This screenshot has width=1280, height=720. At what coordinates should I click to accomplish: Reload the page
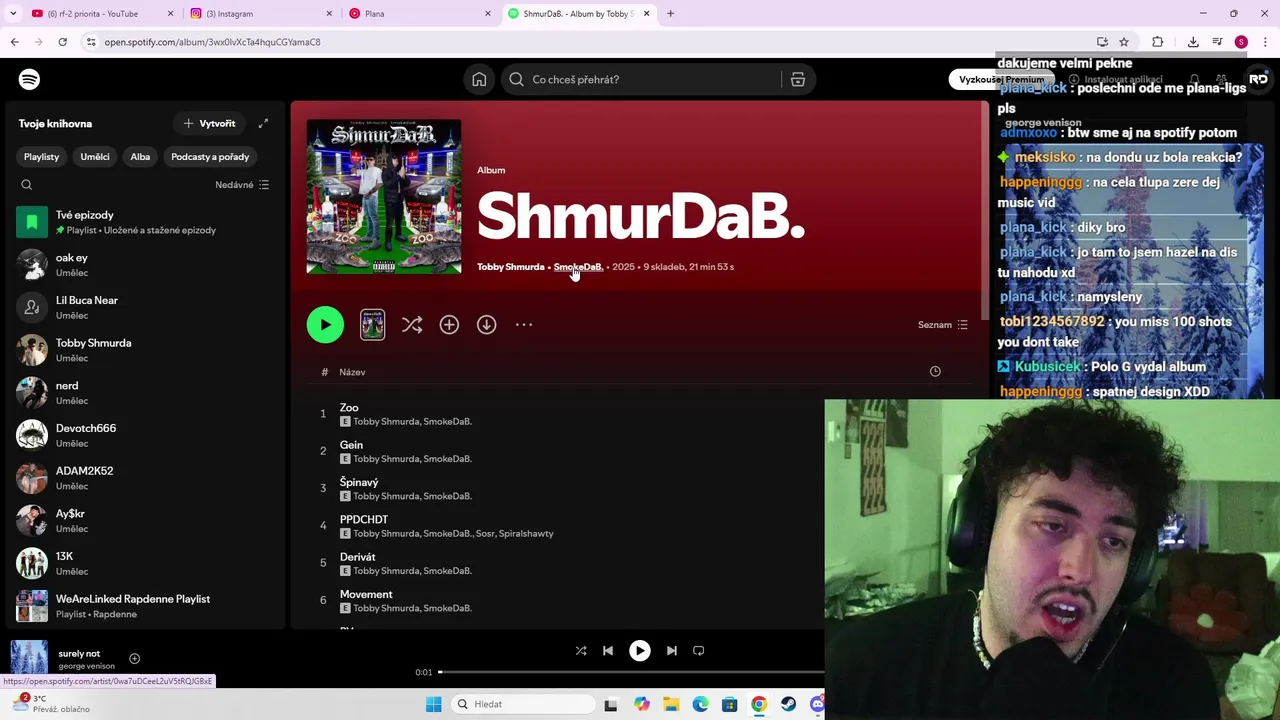[x=62, y=42]
